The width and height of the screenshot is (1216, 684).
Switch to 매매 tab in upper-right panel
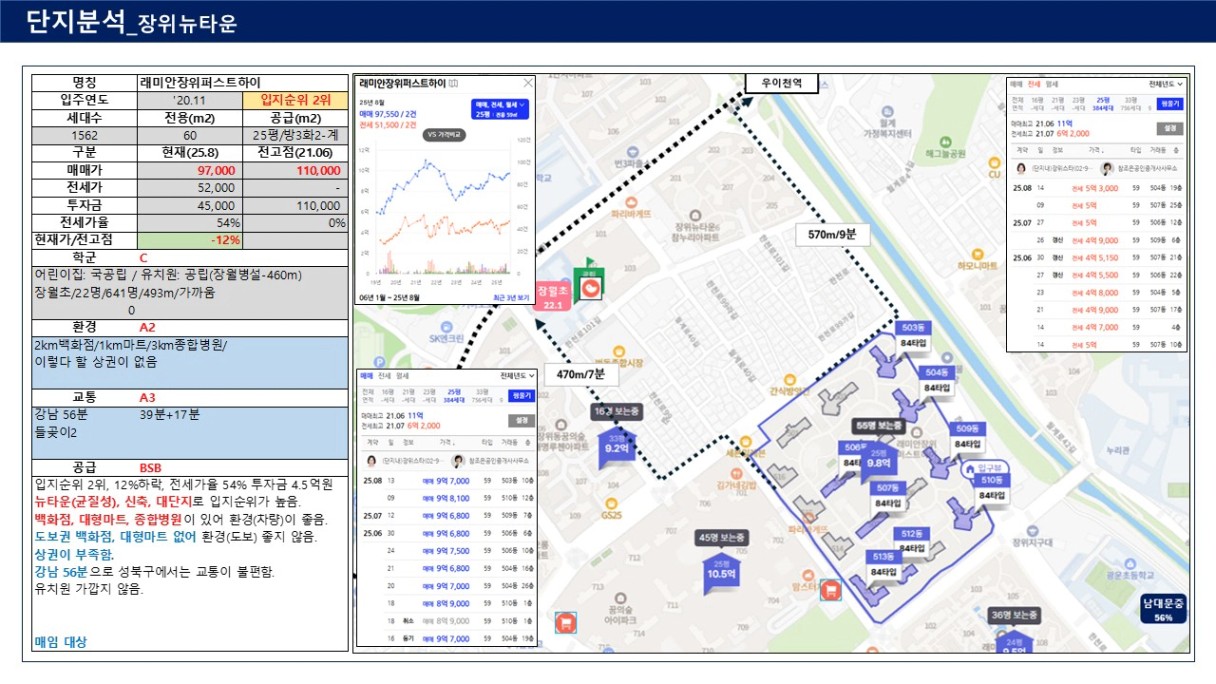1016,84
